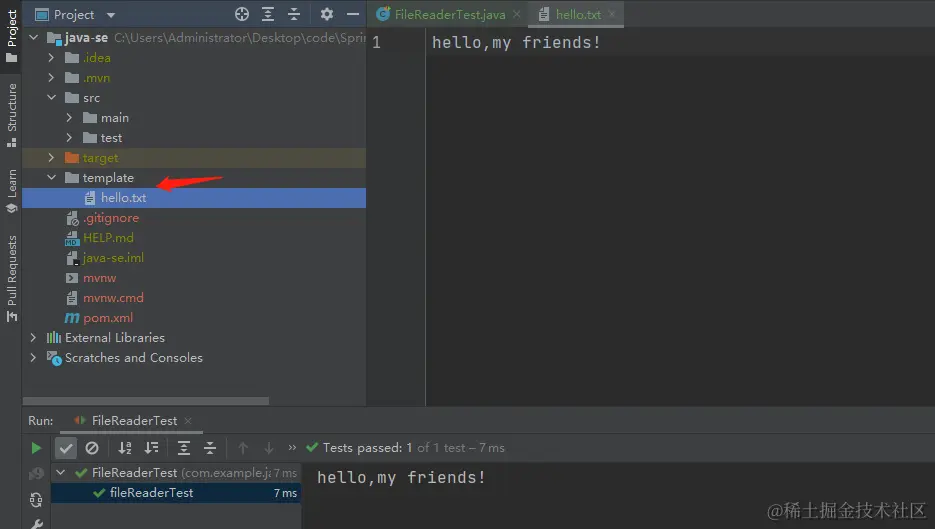Collapse all test results icon
The height and width of the screenshot is (529, 935).
(x=210, y=448)
